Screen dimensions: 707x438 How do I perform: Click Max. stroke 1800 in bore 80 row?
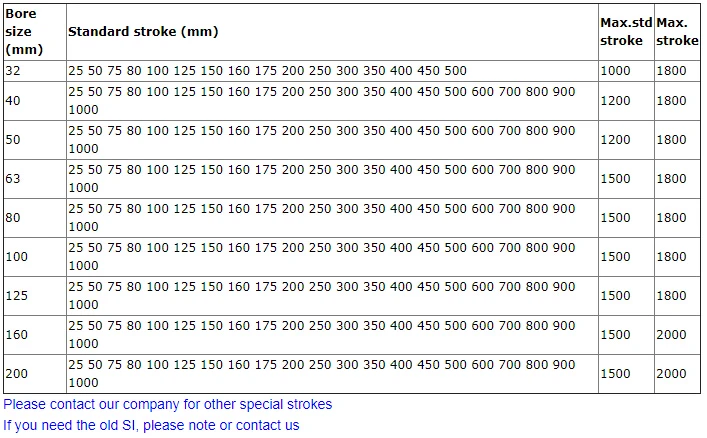677,218
